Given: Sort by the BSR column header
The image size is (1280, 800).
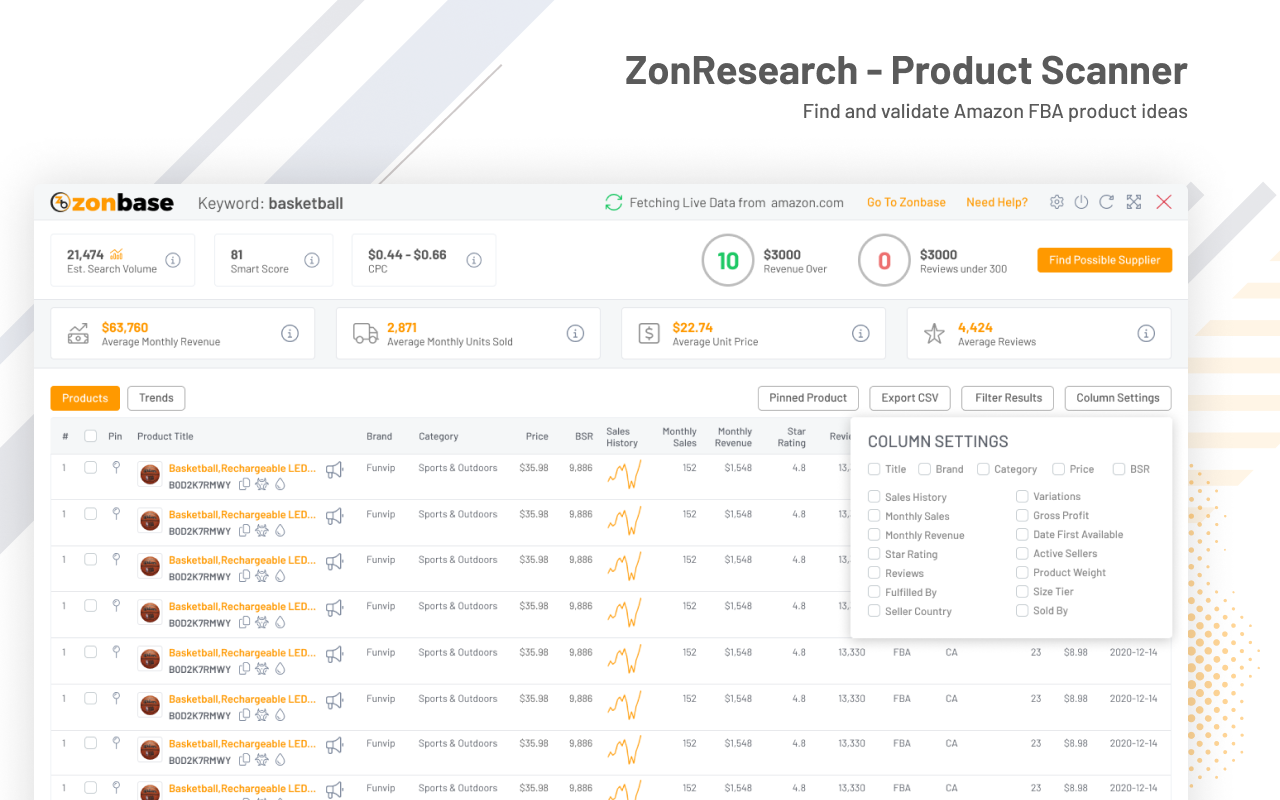Looking at the screenshot, I should pyautogui.click(x=584, y=436).
